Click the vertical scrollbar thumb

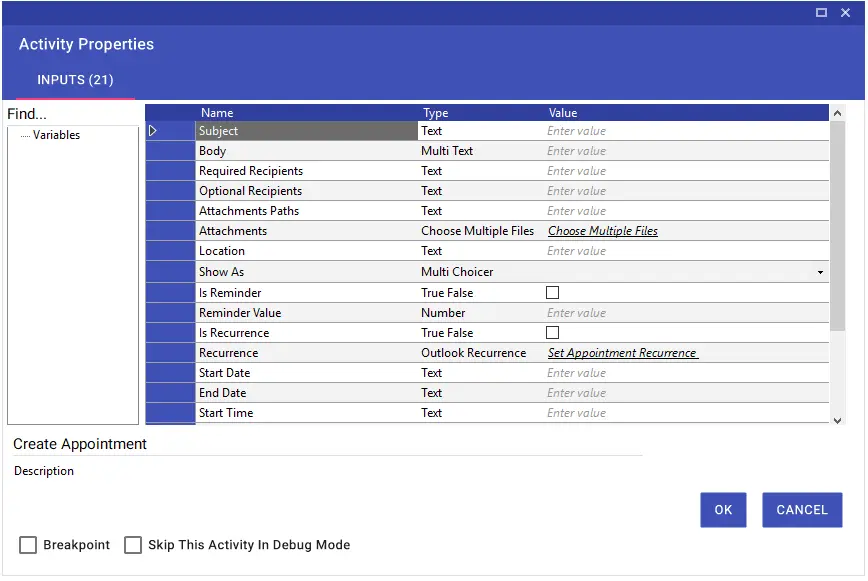[x=837, y=227]
